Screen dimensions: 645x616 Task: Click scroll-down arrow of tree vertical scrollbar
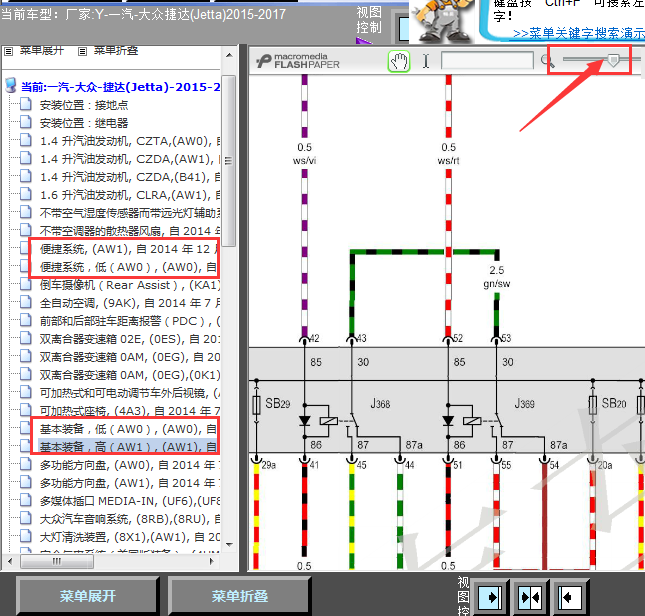tap(229, 544)
